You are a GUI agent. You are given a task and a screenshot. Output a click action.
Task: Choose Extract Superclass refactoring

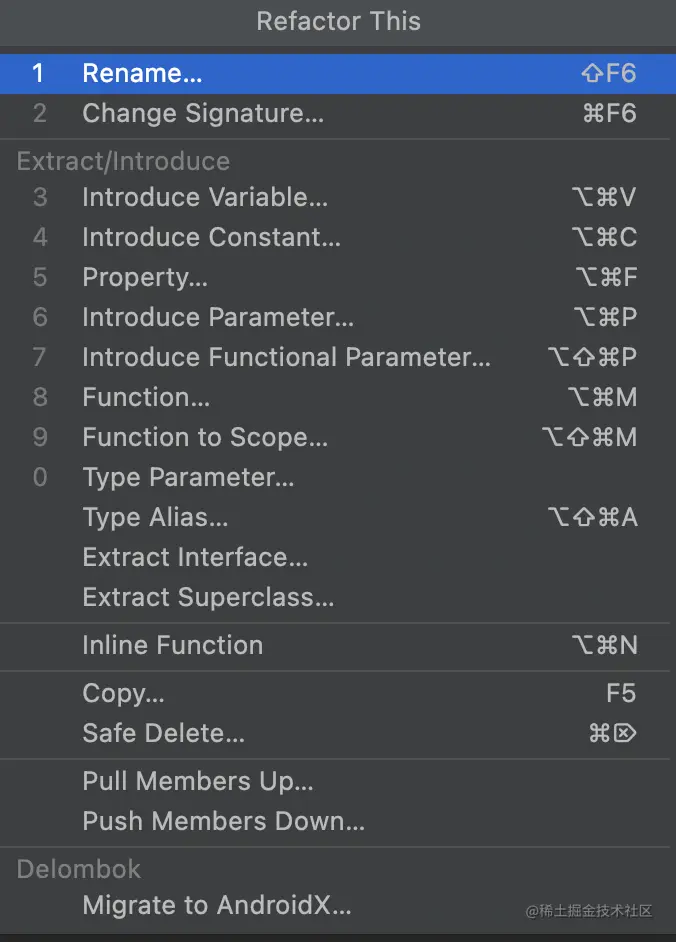click(208, 597)
